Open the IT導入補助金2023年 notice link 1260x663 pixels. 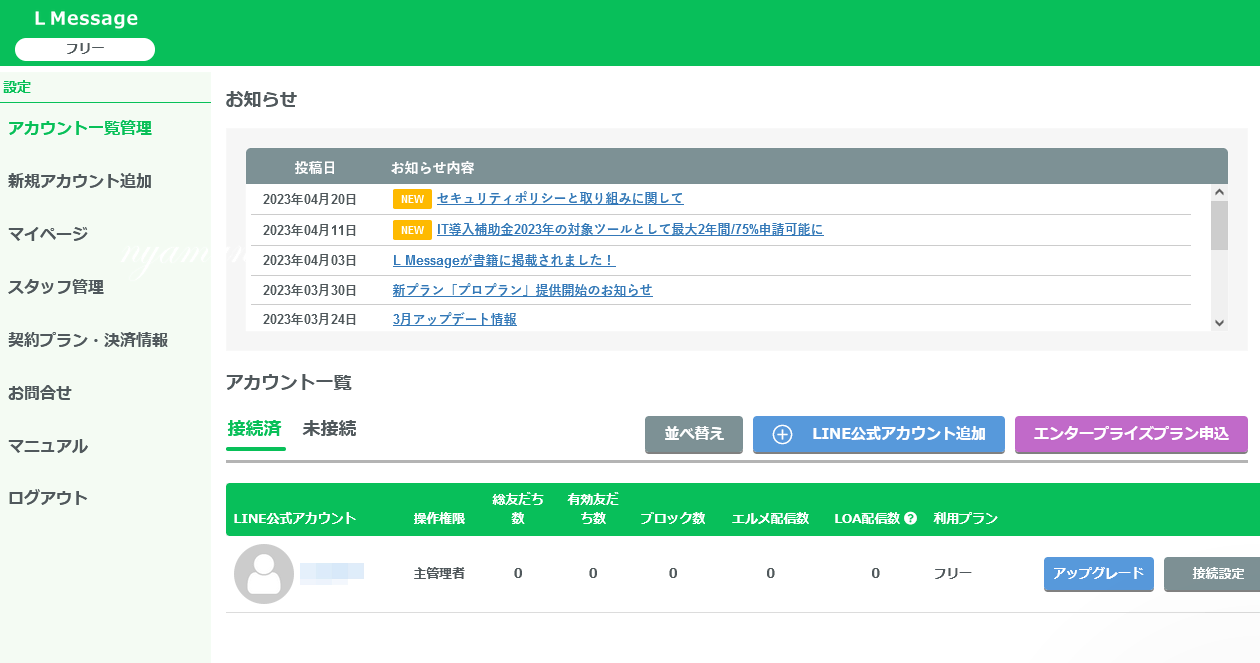click(x=630, y=230)
